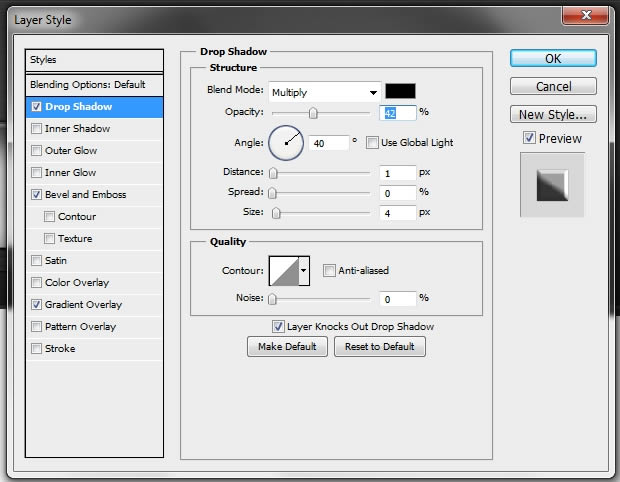This screenshot has width=620, height=482.
Task: Click the contour curve thumbnail
Action: pyautogui.click(x=284, y=271)
